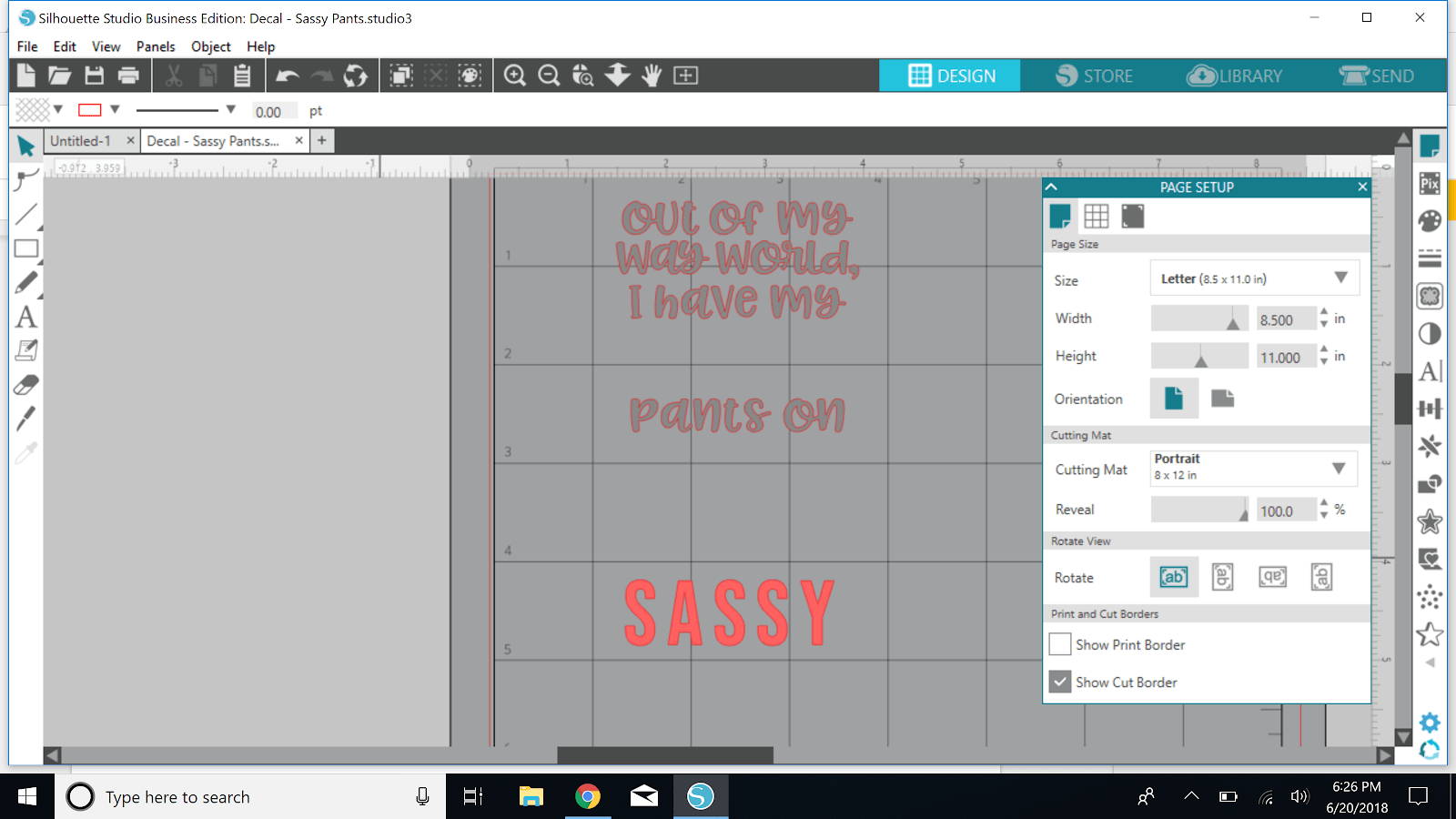Decrease page Height with down arrow
1456x819 pixels.
(1324, 362)
